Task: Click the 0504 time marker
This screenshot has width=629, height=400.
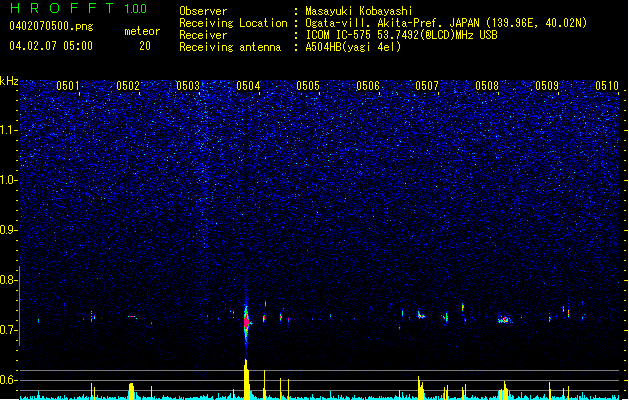Action: click(x=248, y=86)
